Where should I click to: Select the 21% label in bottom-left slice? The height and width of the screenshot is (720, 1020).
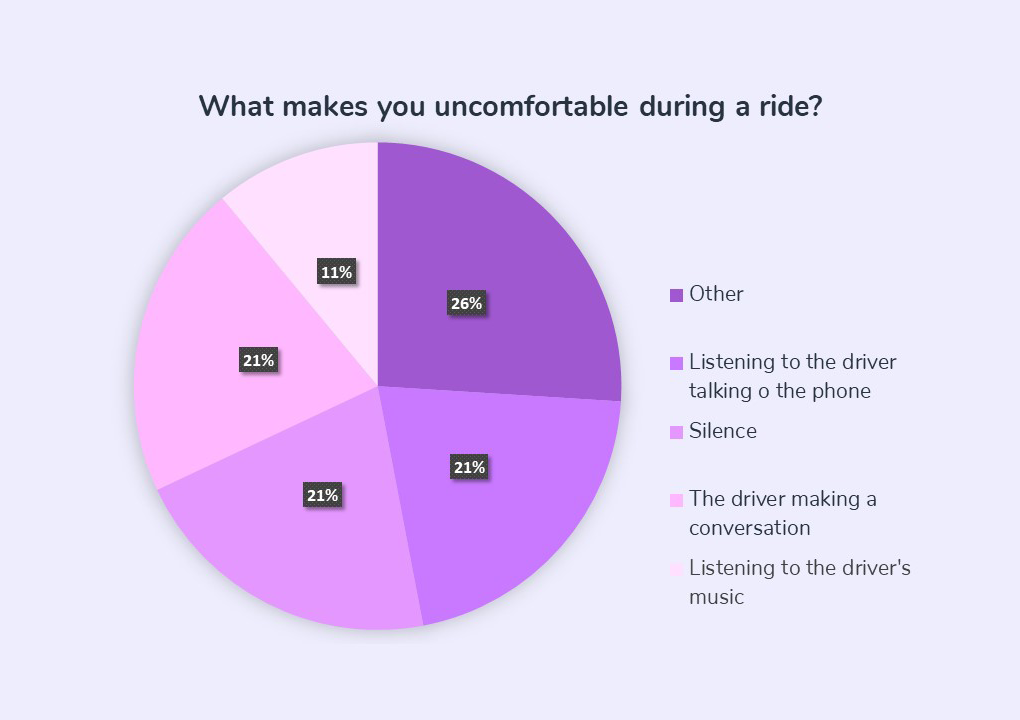coord(323,496)
